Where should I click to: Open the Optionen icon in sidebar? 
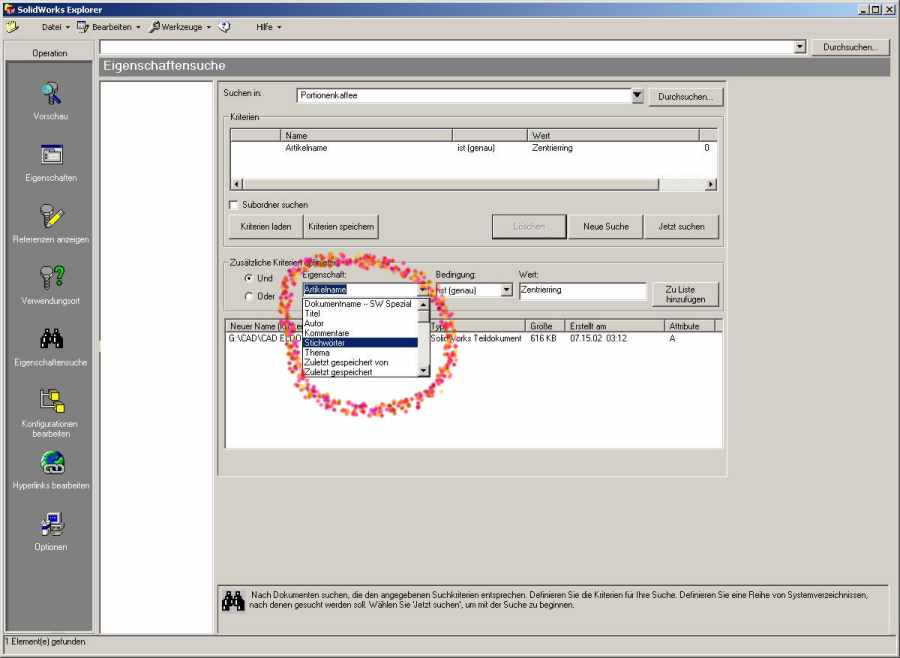52,524
